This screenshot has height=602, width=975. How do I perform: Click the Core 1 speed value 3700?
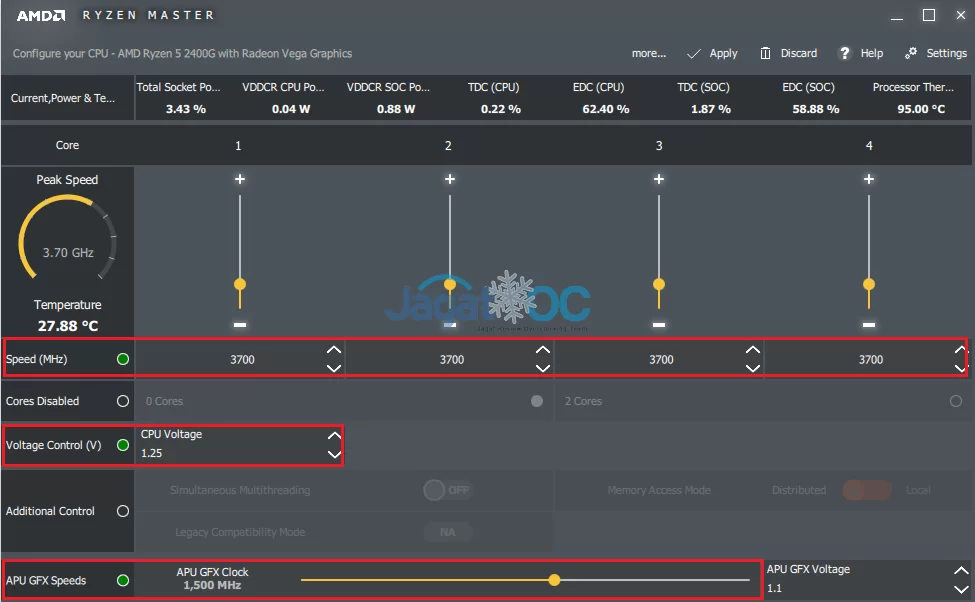243,359
